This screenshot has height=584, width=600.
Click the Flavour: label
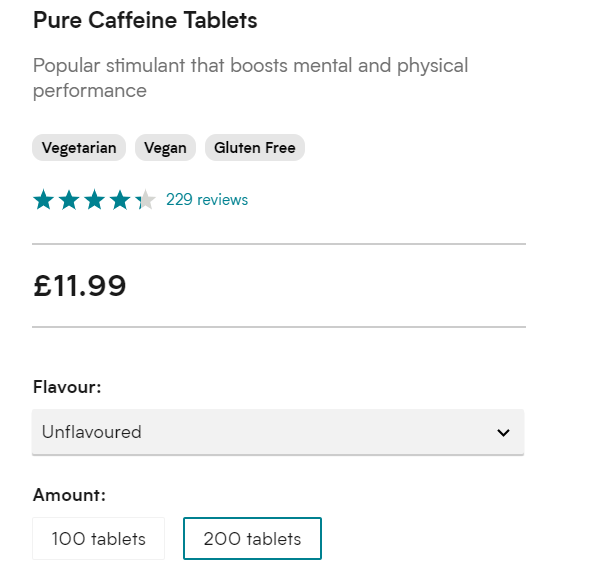[67, 386]
